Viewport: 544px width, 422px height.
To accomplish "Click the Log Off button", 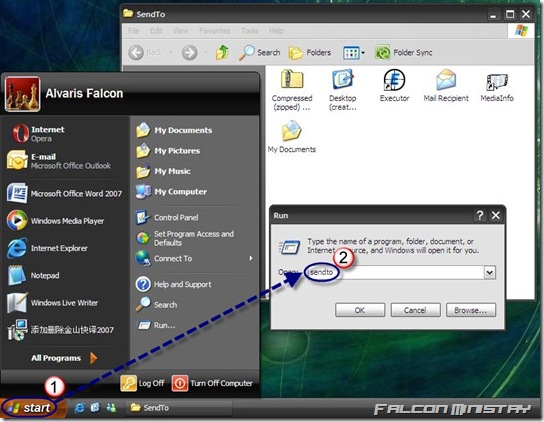I will [142, 383].
